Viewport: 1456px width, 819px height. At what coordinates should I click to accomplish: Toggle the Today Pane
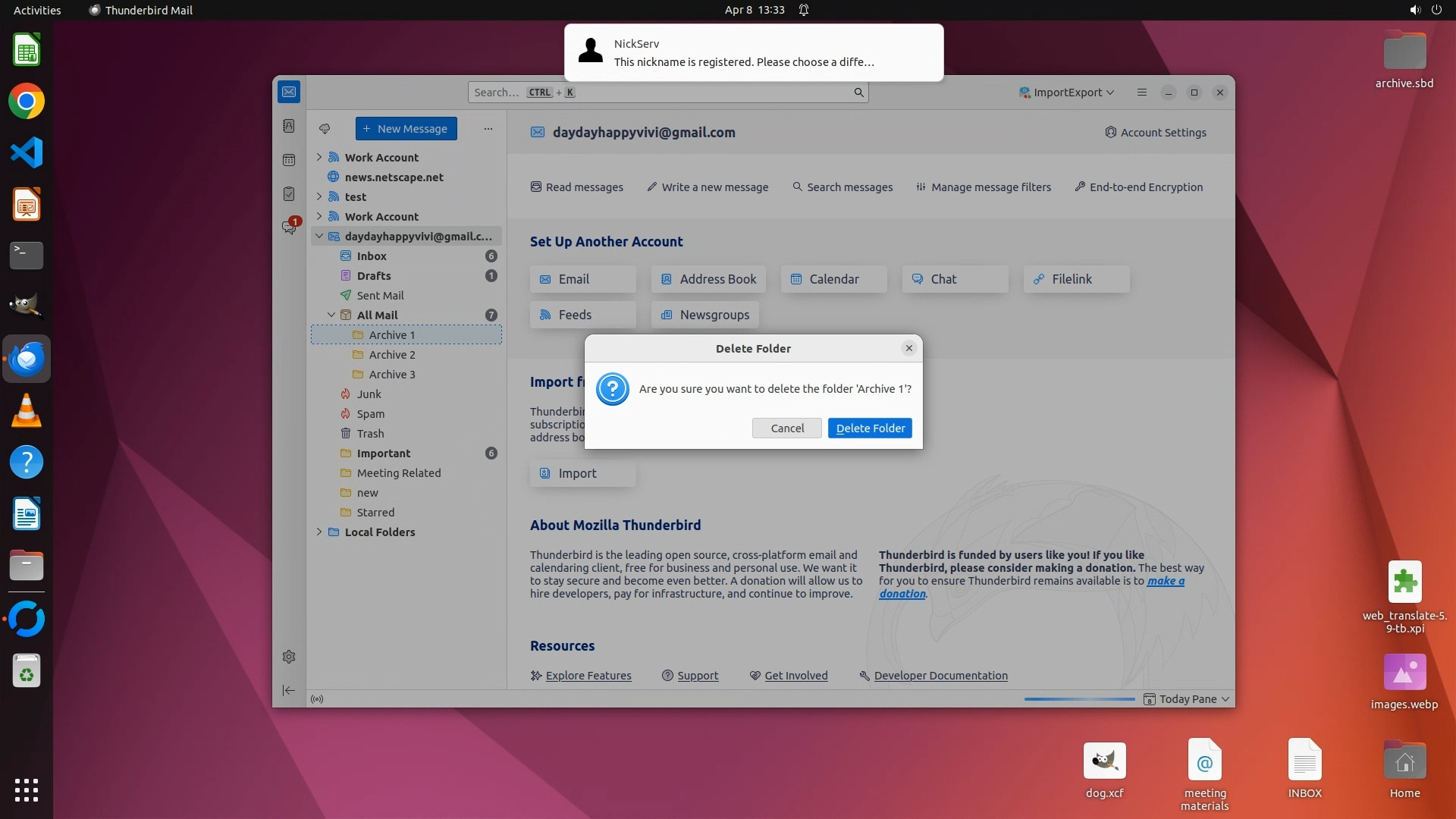pyautogui.click(x=1187, y=698)
